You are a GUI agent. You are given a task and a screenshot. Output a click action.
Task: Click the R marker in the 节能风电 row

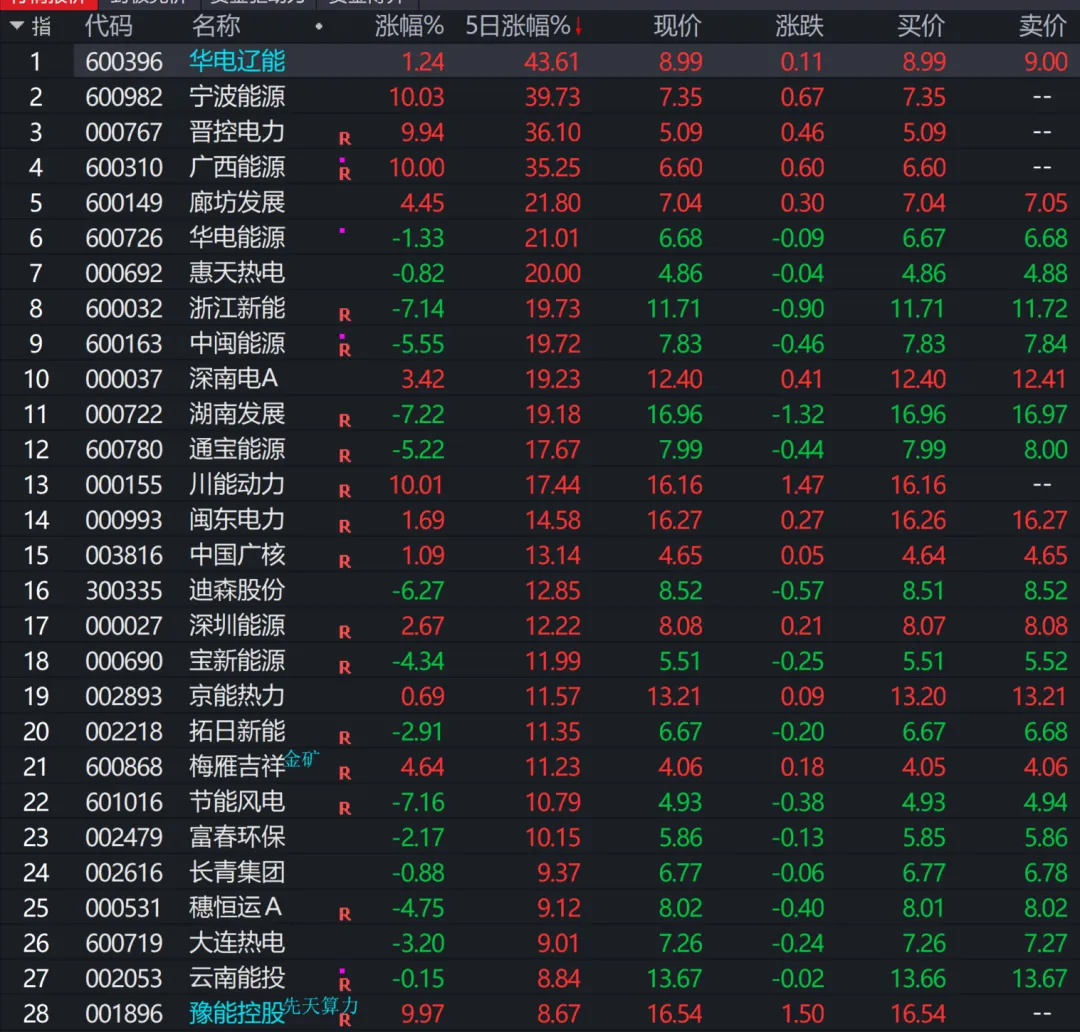(345, 808)
